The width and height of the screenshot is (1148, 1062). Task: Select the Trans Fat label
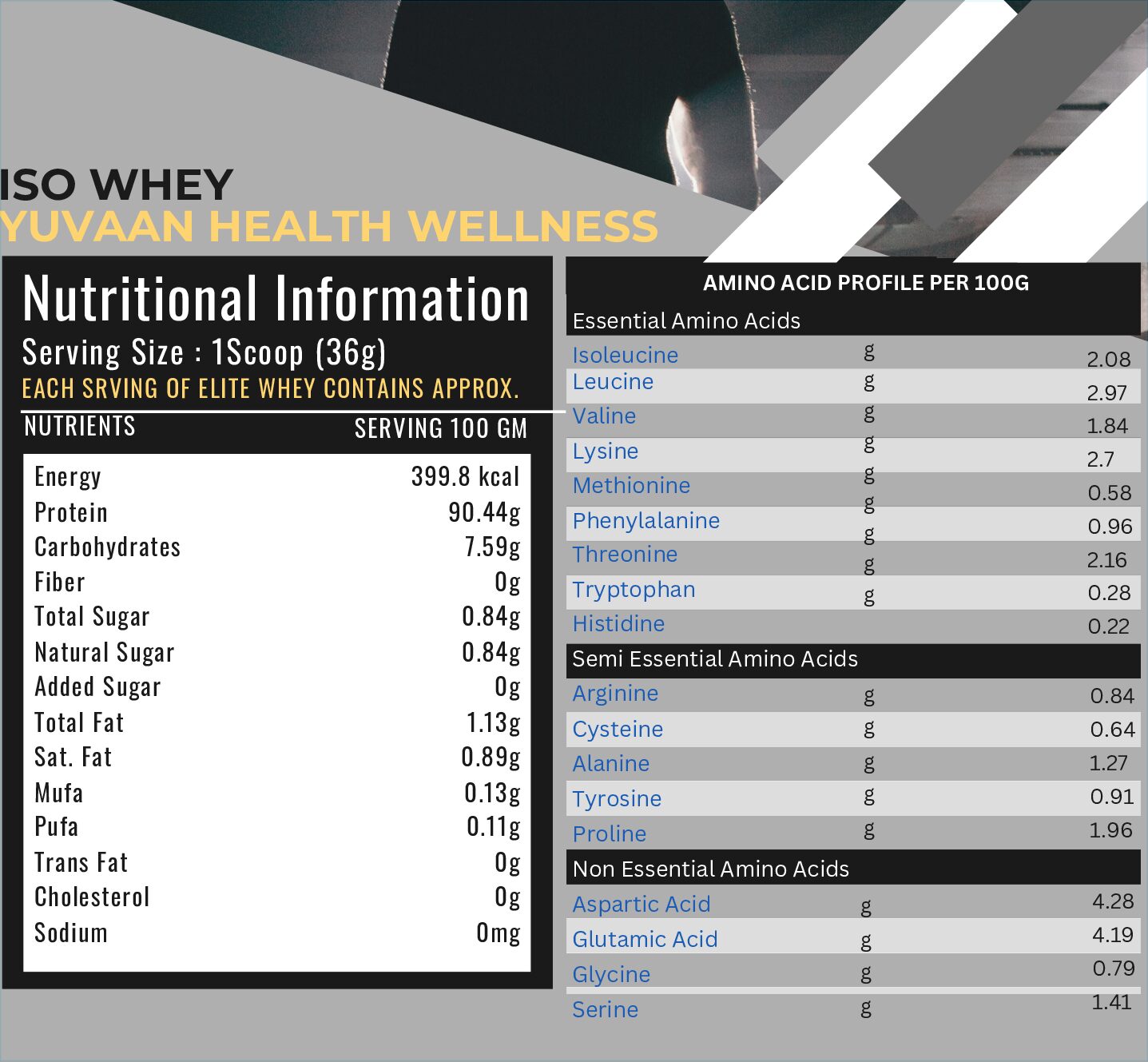(x=81, y=863)
